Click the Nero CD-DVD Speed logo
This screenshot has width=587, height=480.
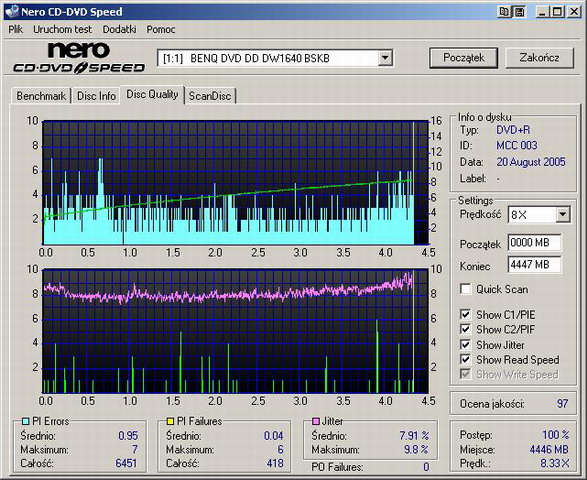[79, 57]
